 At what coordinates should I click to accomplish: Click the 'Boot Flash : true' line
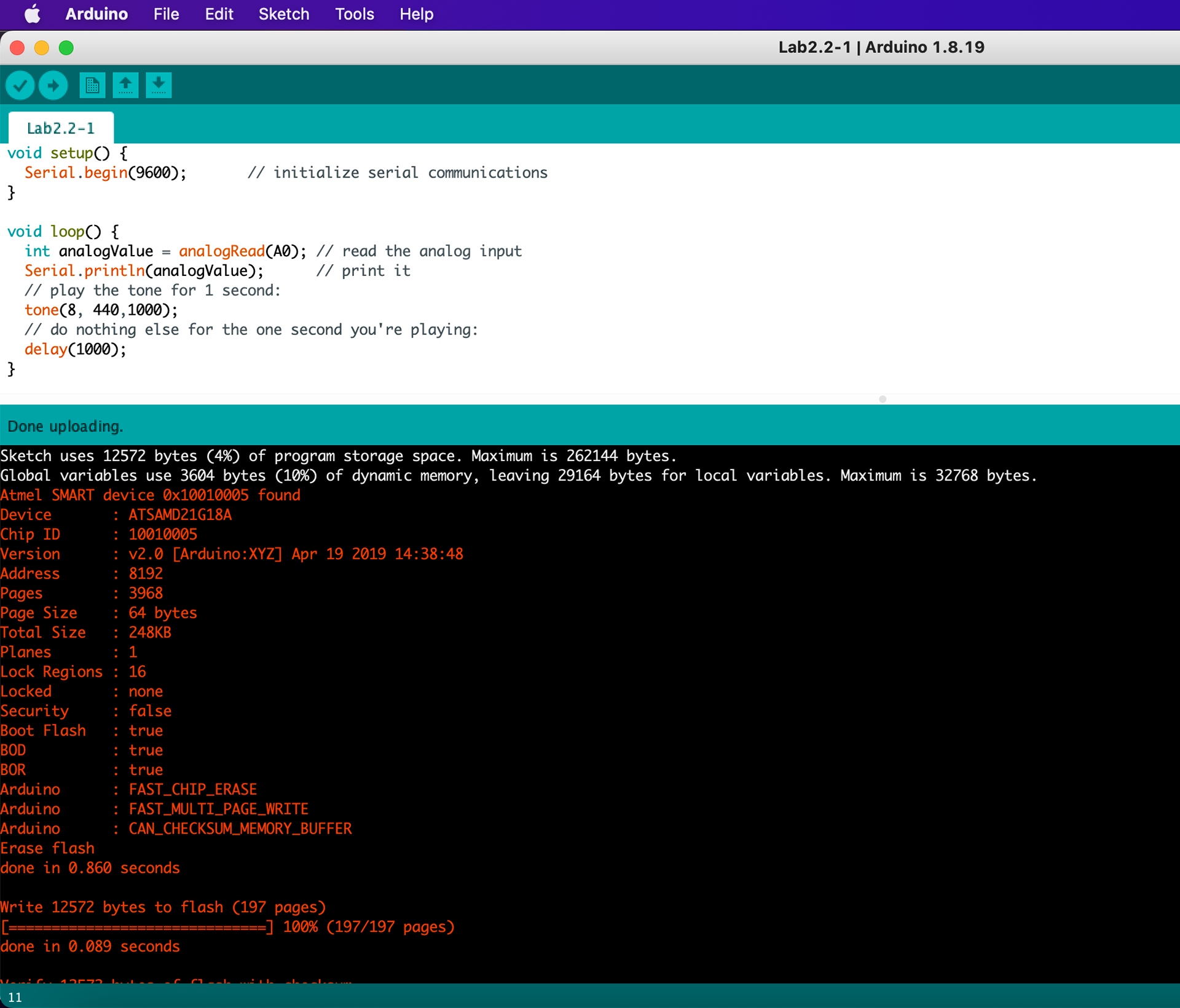point(82,731)
